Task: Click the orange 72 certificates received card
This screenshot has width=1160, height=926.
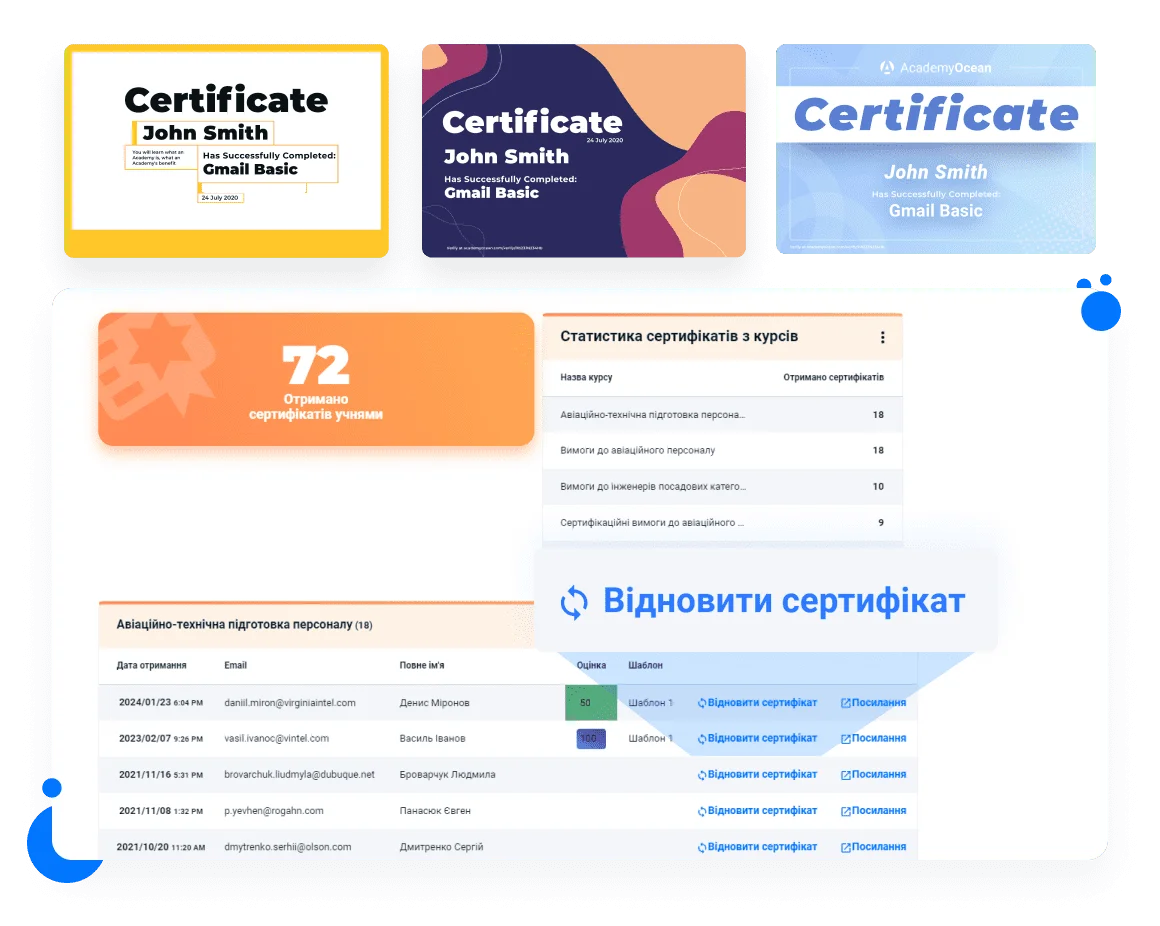Action: click(316, 379)
